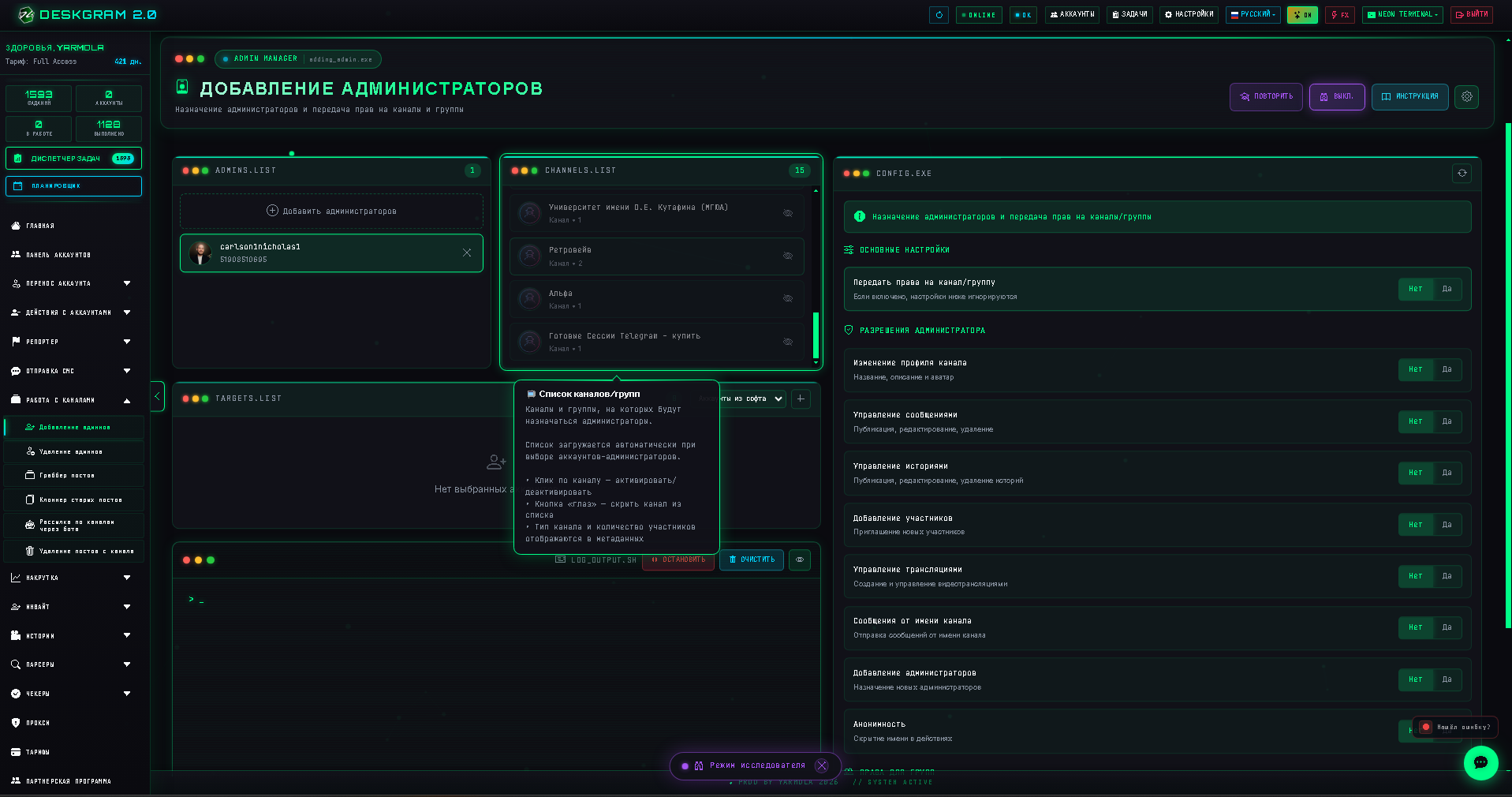Enable Добавление участников by choosing Да
The width and height of the screenshot is (1512, 797).
1447,525
